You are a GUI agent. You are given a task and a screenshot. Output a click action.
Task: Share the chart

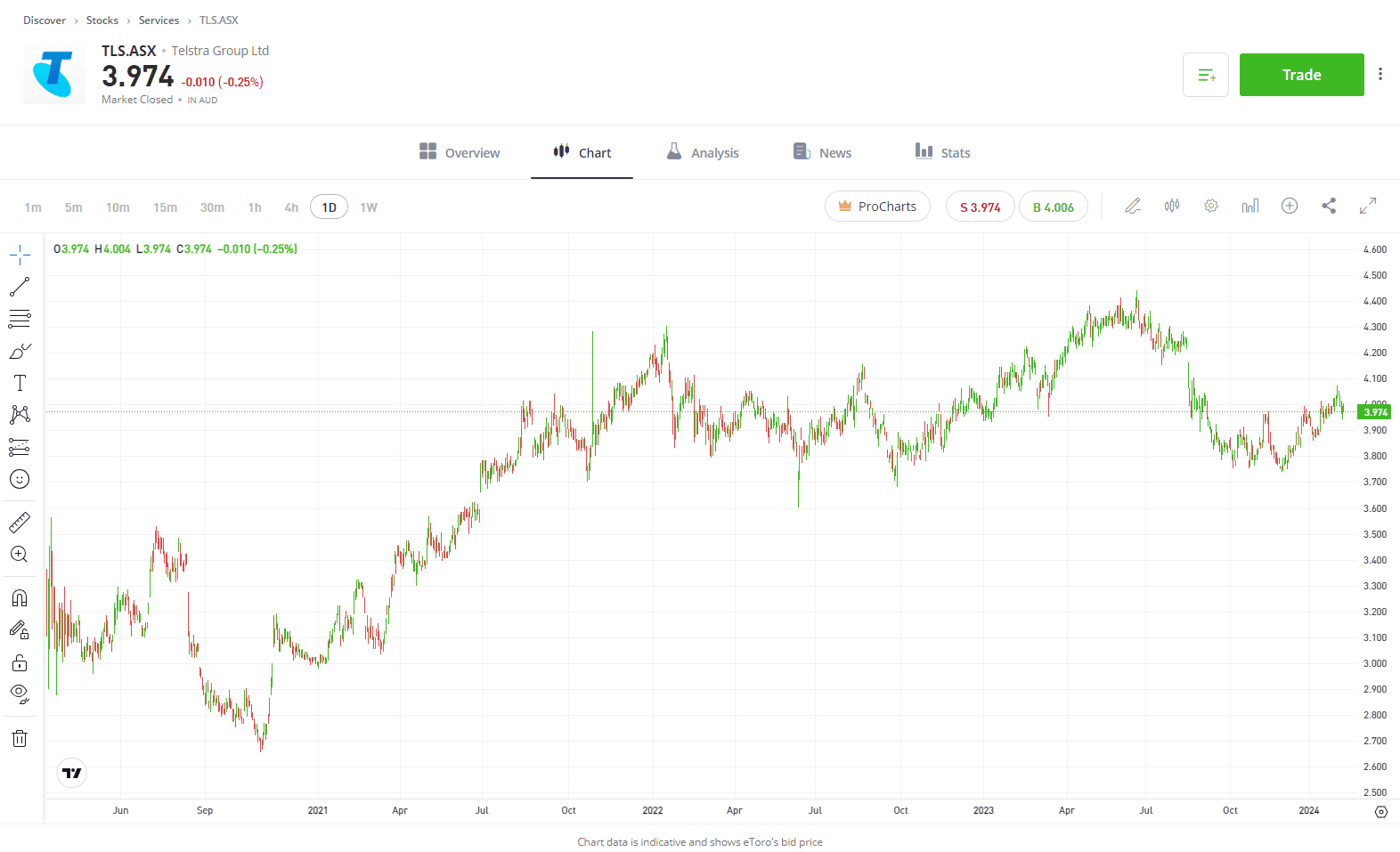pyautogui.click(x=1329, y=207)
